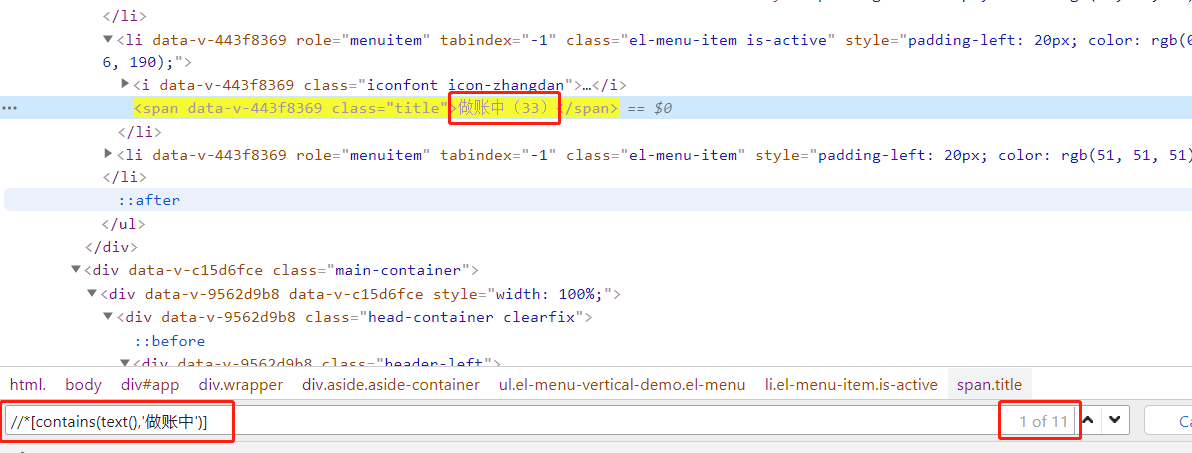Select div.wrapper breadcrumb item
Screen dimensions: 1192x453
[x=241, y=385]
